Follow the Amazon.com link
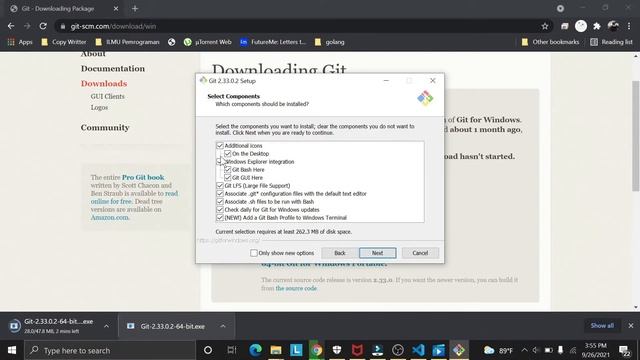This screenshot has width=640, height=360. (109, 217)
